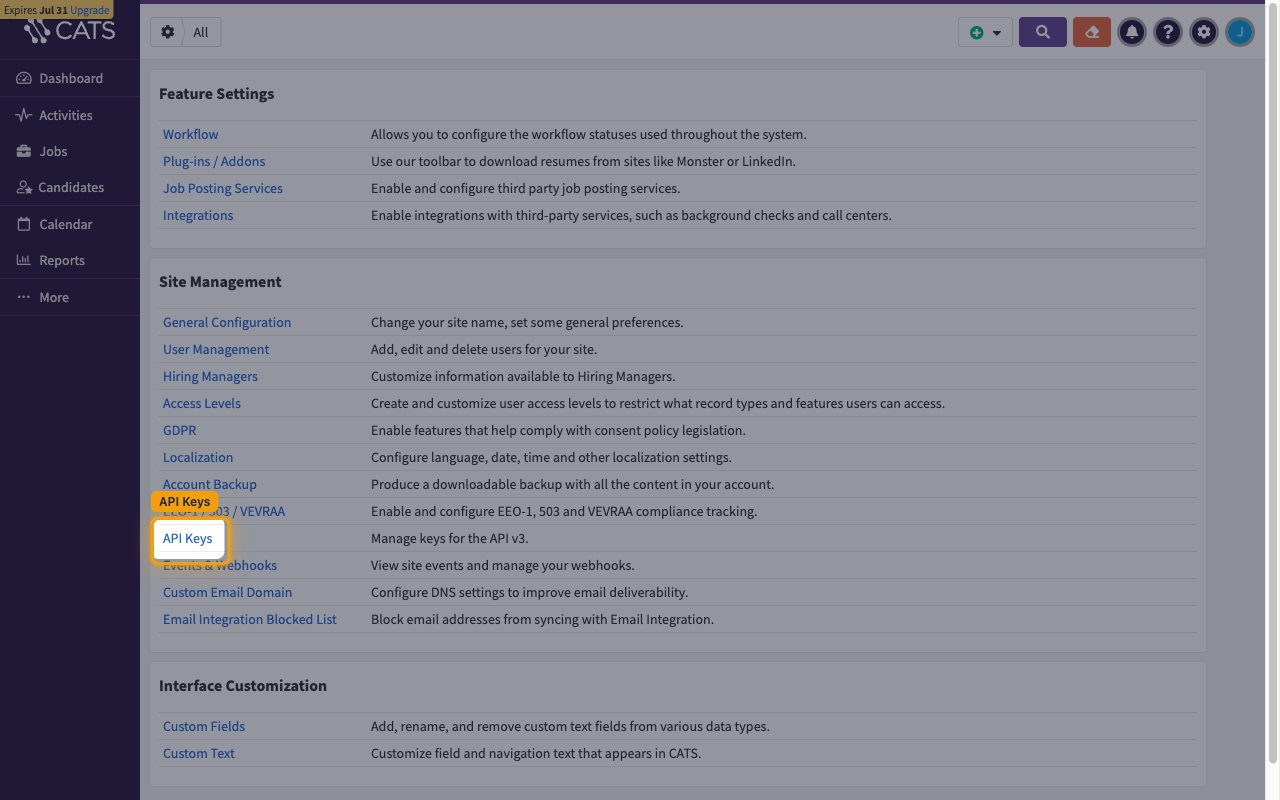The width and height of the screenshot is (1280, 800).
Task: Click the Feature Settings heading
Action: (217, 94)
